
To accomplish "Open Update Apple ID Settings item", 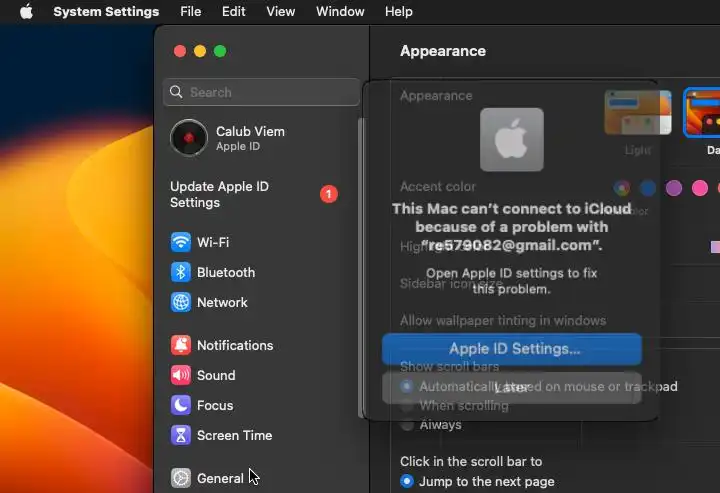I will 254,195.
